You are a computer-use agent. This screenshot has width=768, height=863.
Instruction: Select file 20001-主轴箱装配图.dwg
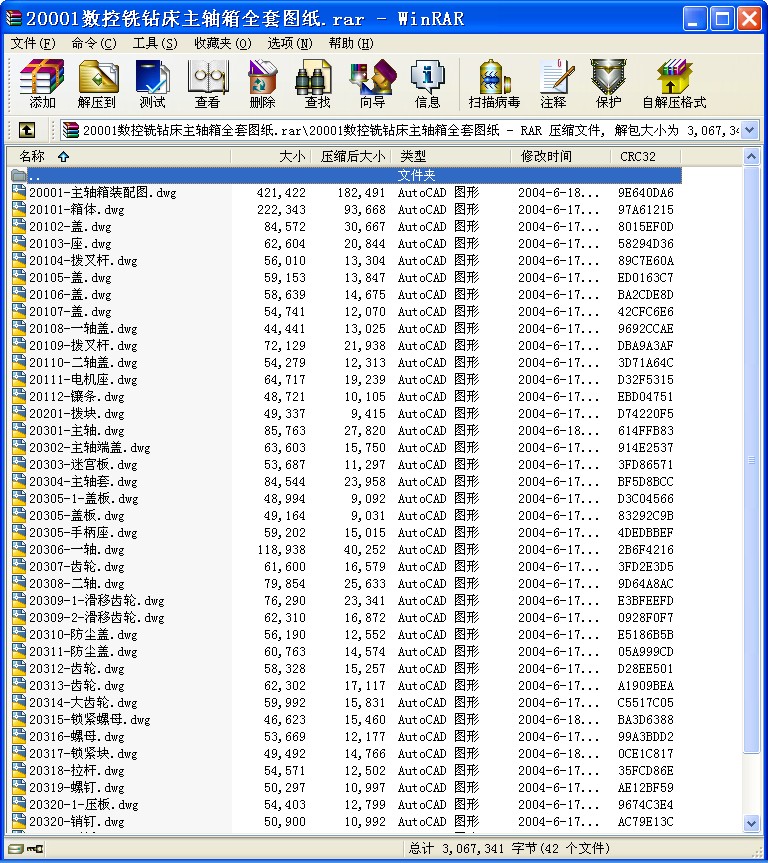tap(102, 193)
